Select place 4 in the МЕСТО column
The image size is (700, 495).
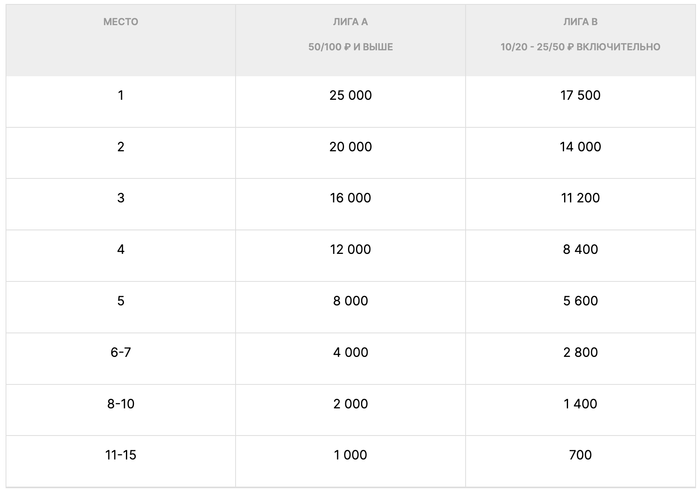[x=121, y=249]
